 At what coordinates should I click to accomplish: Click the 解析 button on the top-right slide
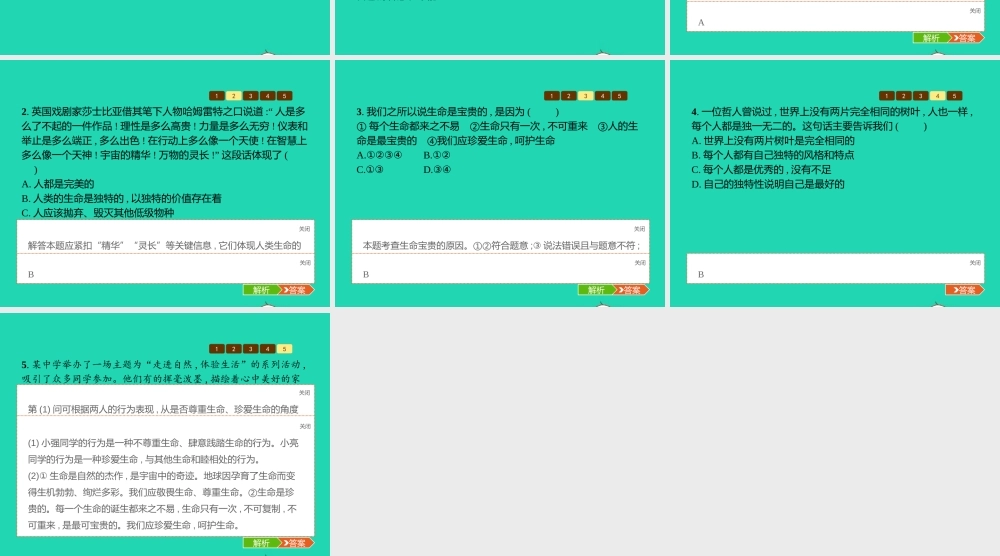click(931, 38)
